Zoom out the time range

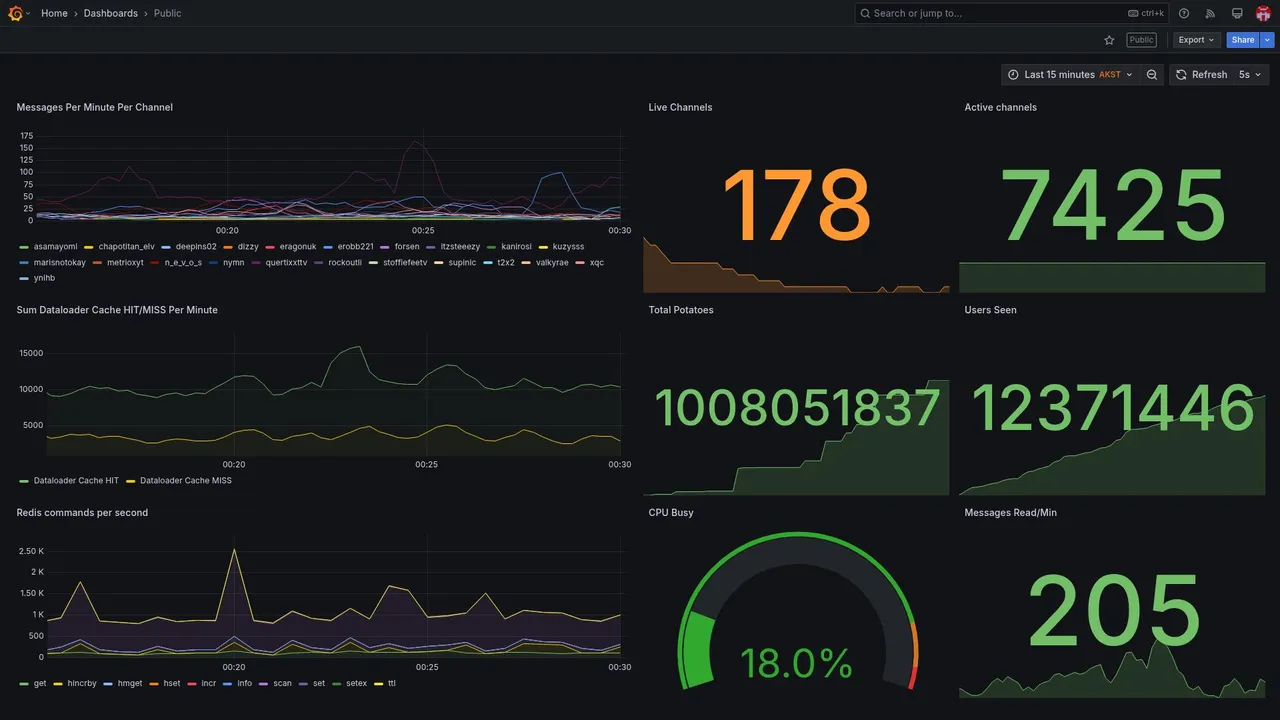click(x=1152, y=75)
